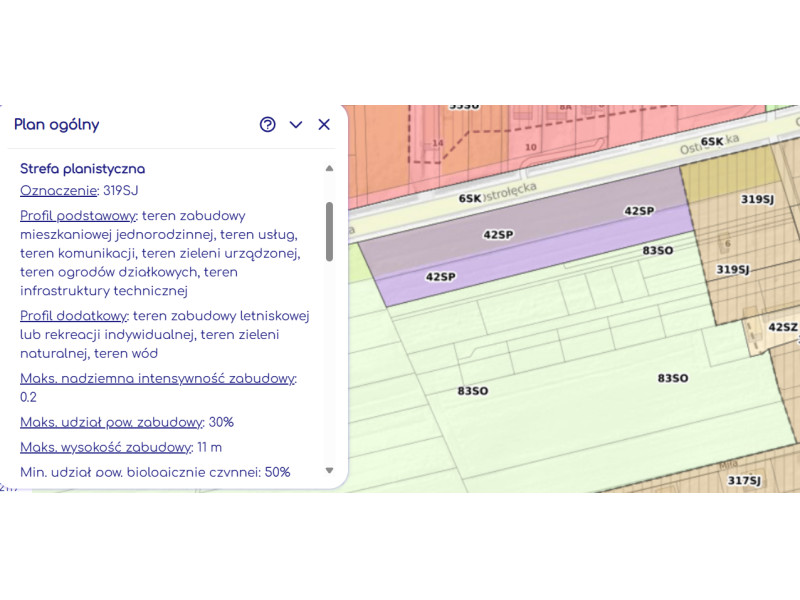
Task: Select the 42SZ zone label on the map
Action: [782, 327]
